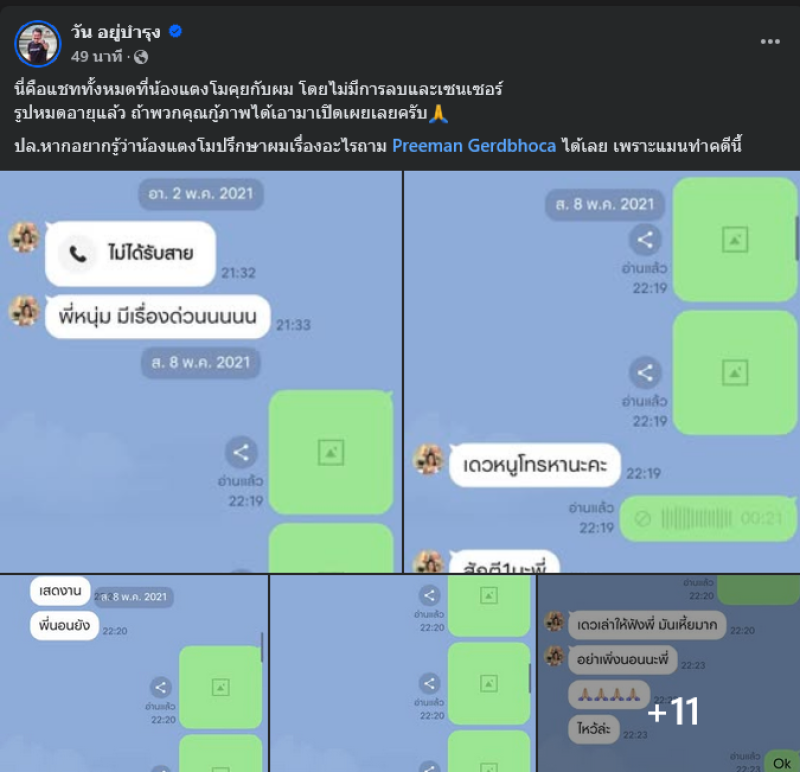Viewport: 800px width, 772px height.
Task: Click top share icon in bottom-middle screenshot
Action: [x=429, y=595]
